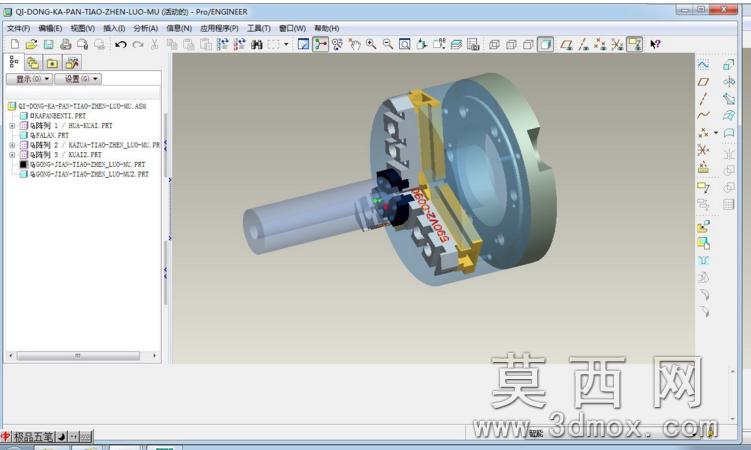The width and height of the screenshot is (751, 450).
Task: Open the 帮助(H) menu
Action: tap(327, 28)
